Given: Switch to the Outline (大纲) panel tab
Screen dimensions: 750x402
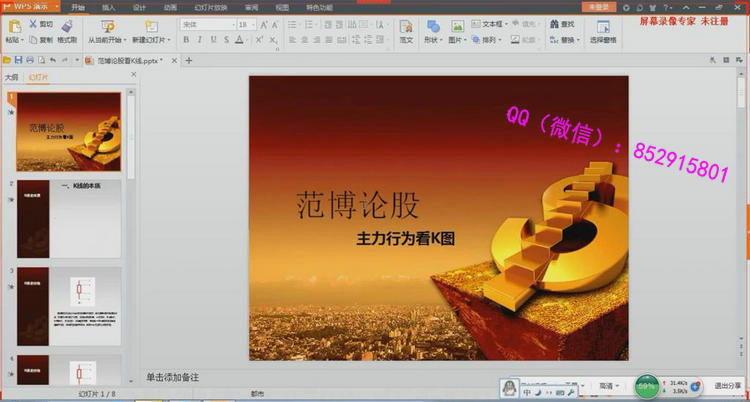Looking at the screenshot, I should (x=11, y=76).
